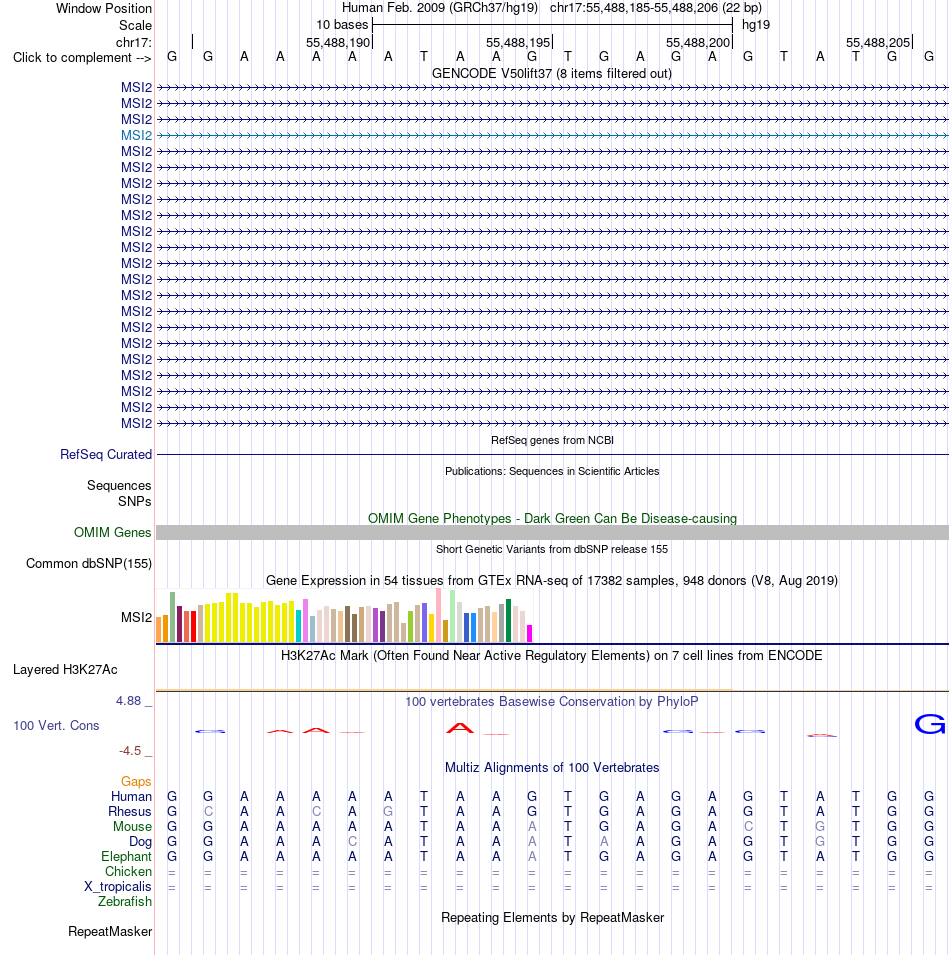Click the highlighted light-blue MSI2 transcript label
Screen dimensions: 950x955
pyautogui.click(x=136, y=135)
